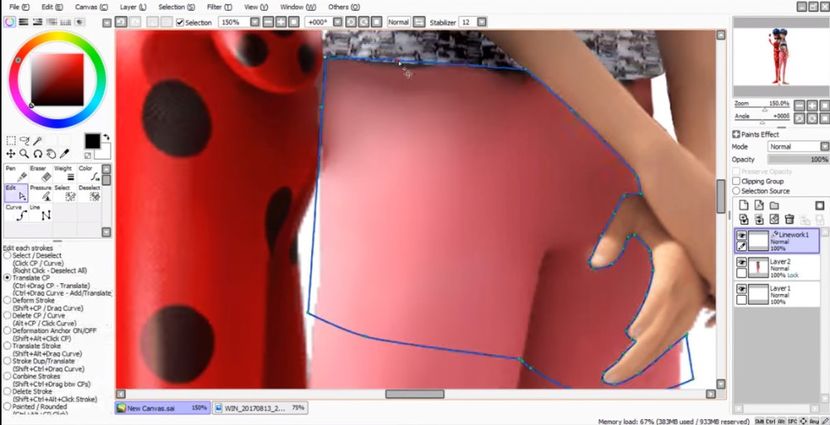Open the layer blending Mode dropdown
Screen dimensions: 830x425
coord(824,147)
